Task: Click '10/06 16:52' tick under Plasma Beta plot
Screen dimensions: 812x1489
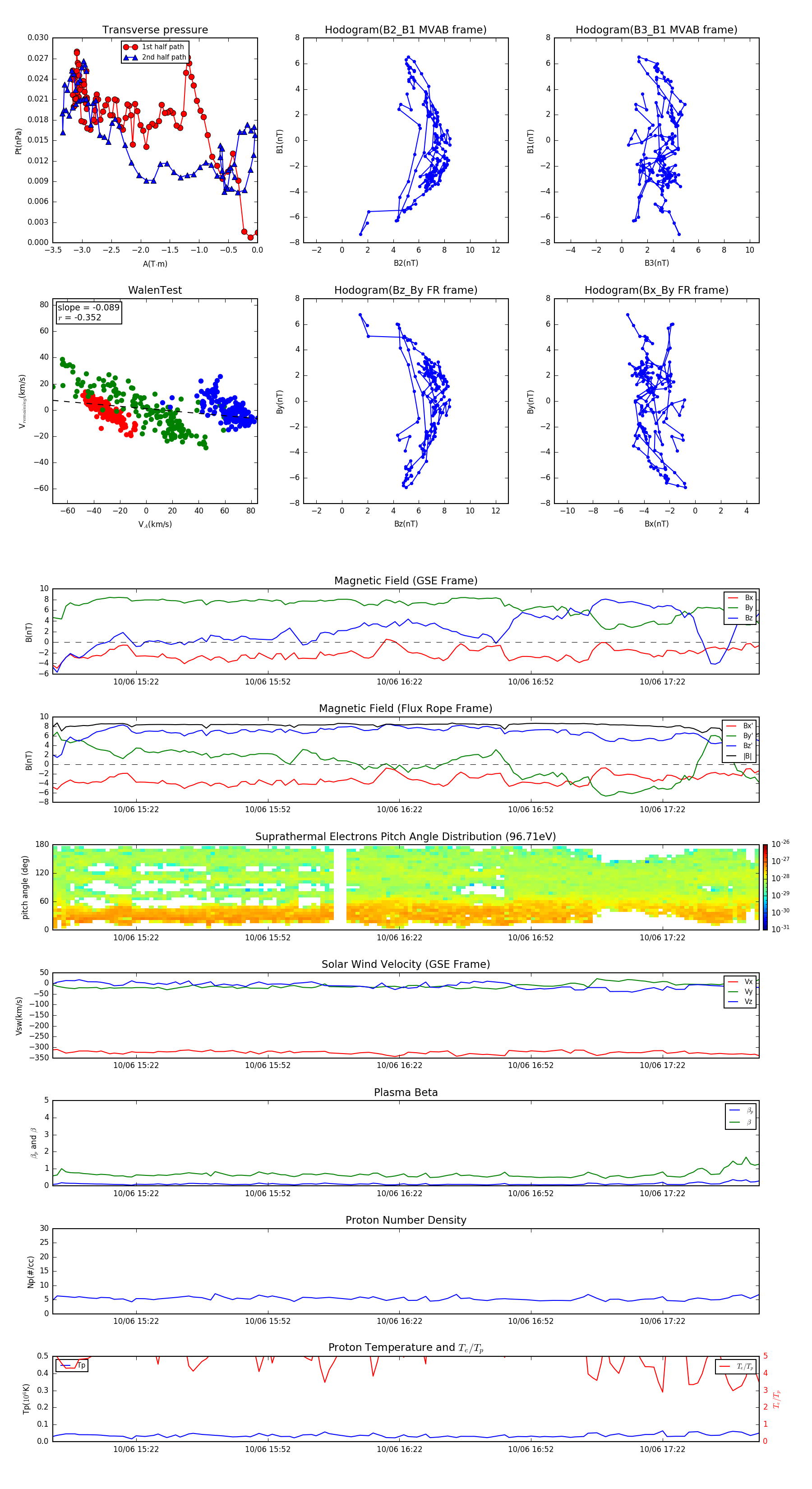Action: [531, 1193]
